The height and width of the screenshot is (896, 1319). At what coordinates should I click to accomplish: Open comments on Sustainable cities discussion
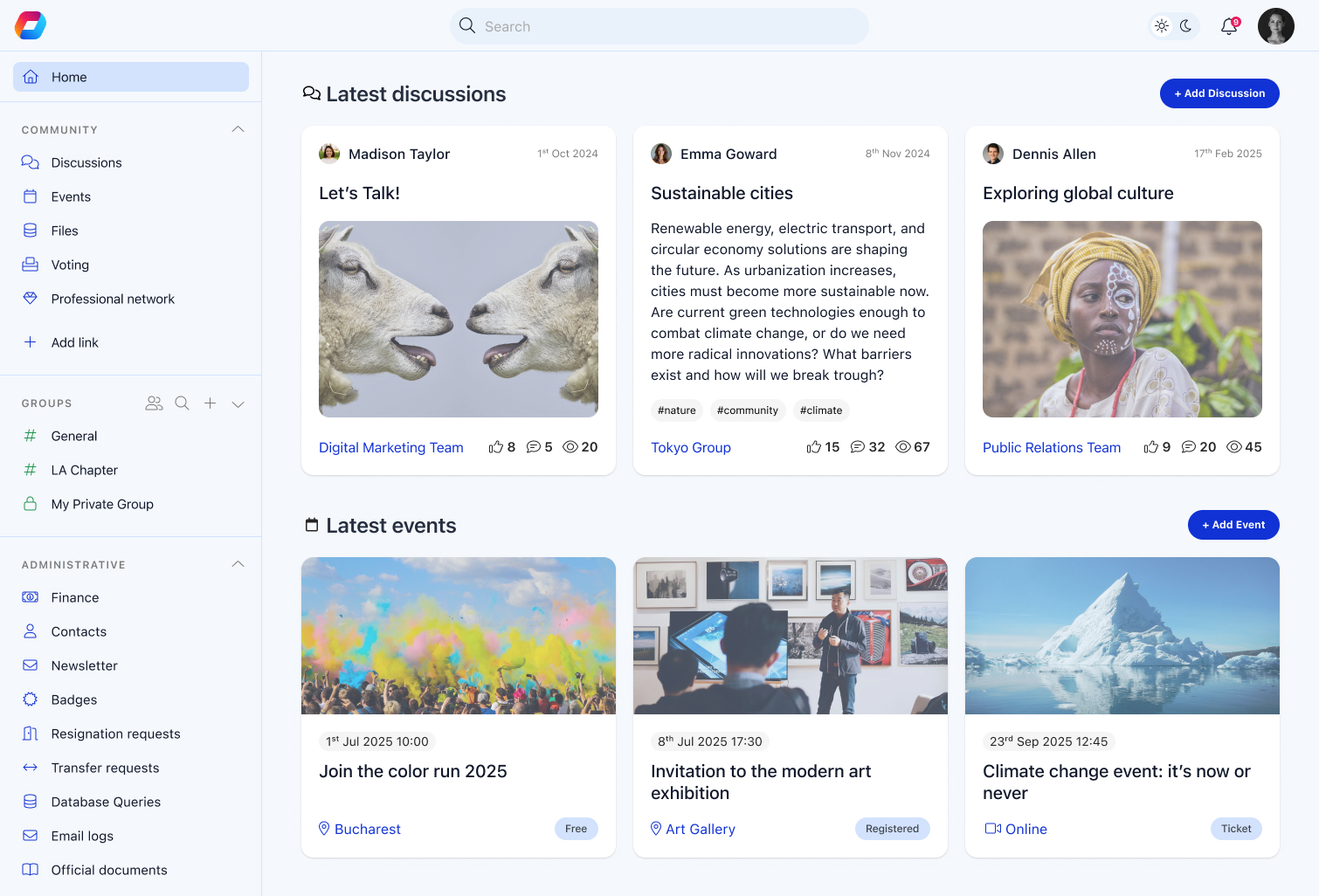(x=858, y=447)
